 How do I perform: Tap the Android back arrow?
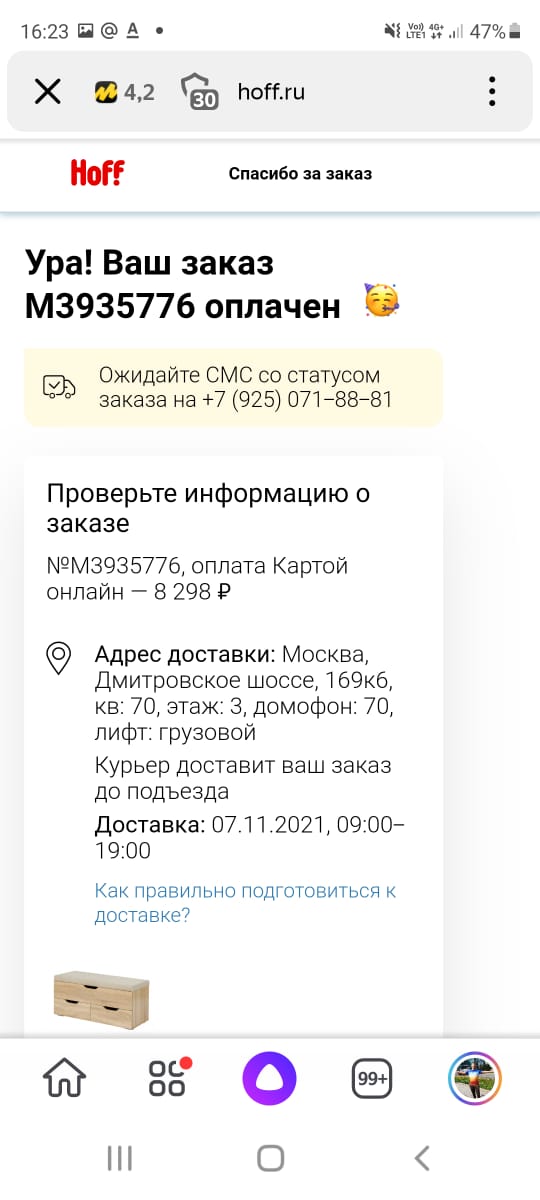(x=422, y=1159)
